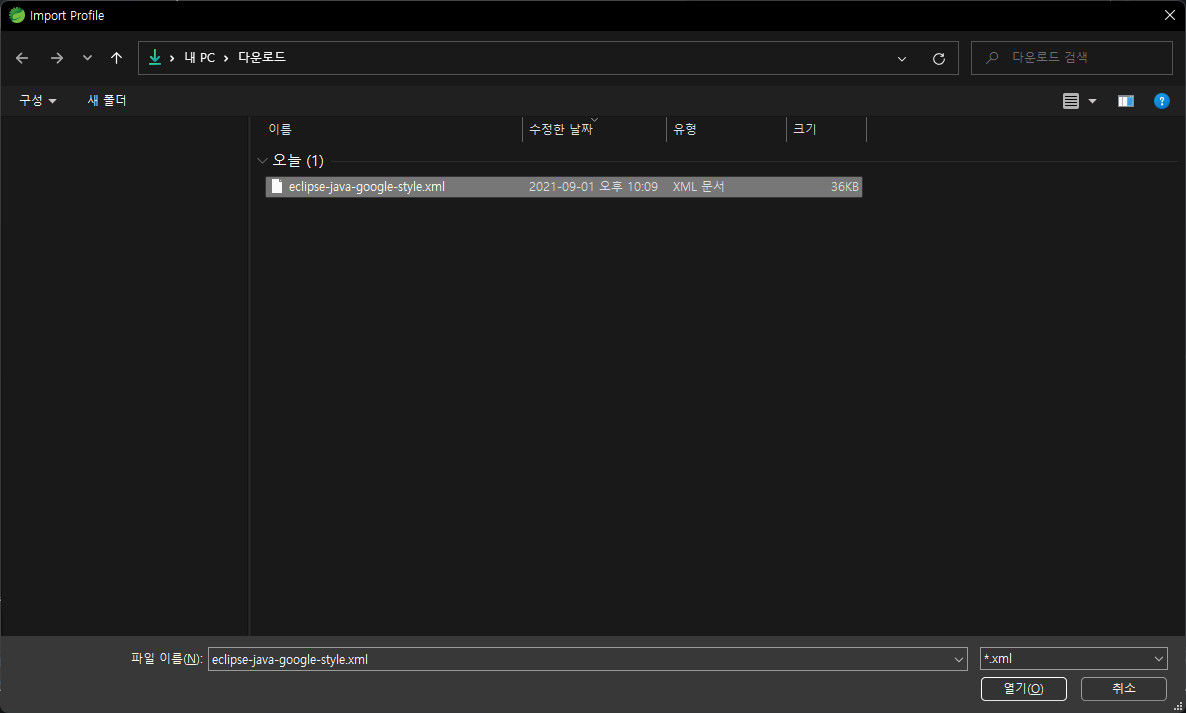
Task: Click the Import Profile title bar icon
Action: coord(17,15)
